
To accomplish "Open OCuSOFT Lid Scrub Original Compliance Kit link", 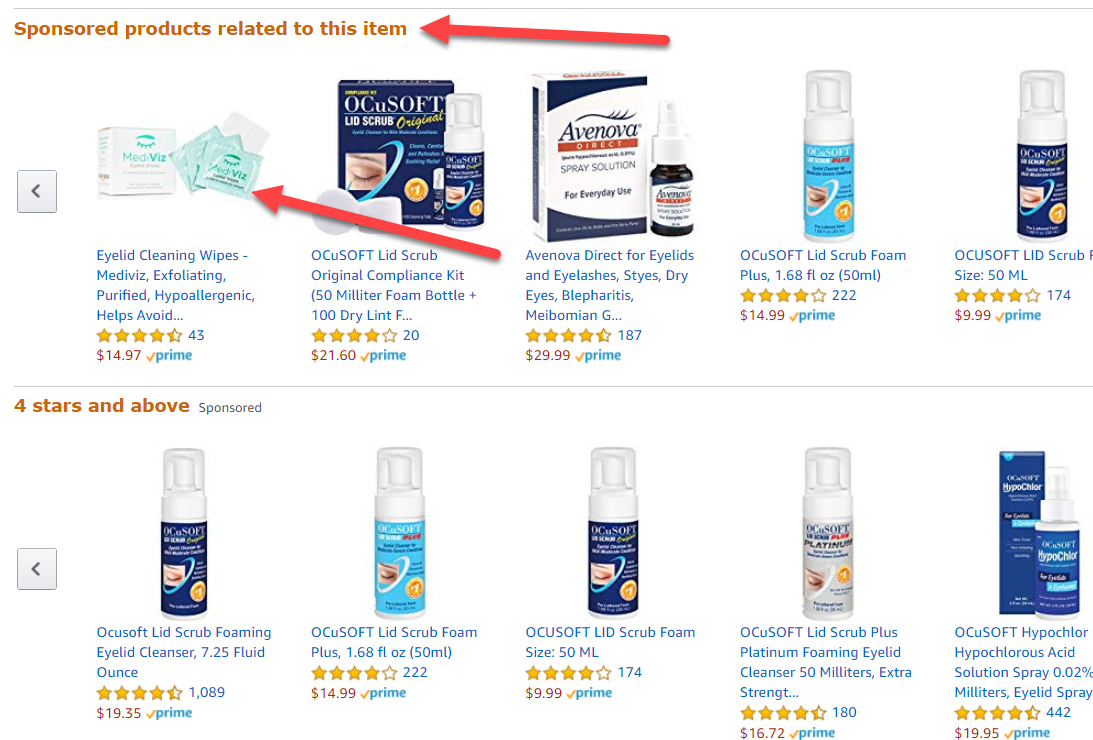I will 394,285.
